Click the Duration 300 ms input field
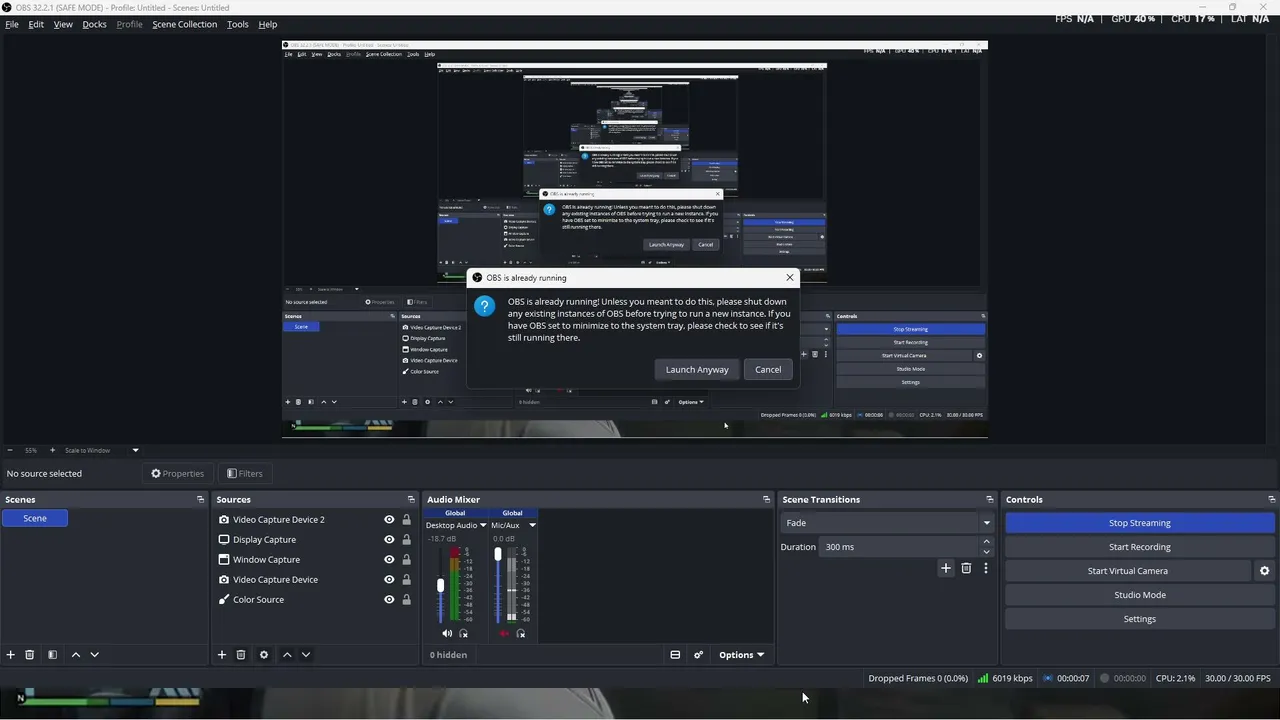Viewport: 1280px width, 720px height. coord(900,547)
